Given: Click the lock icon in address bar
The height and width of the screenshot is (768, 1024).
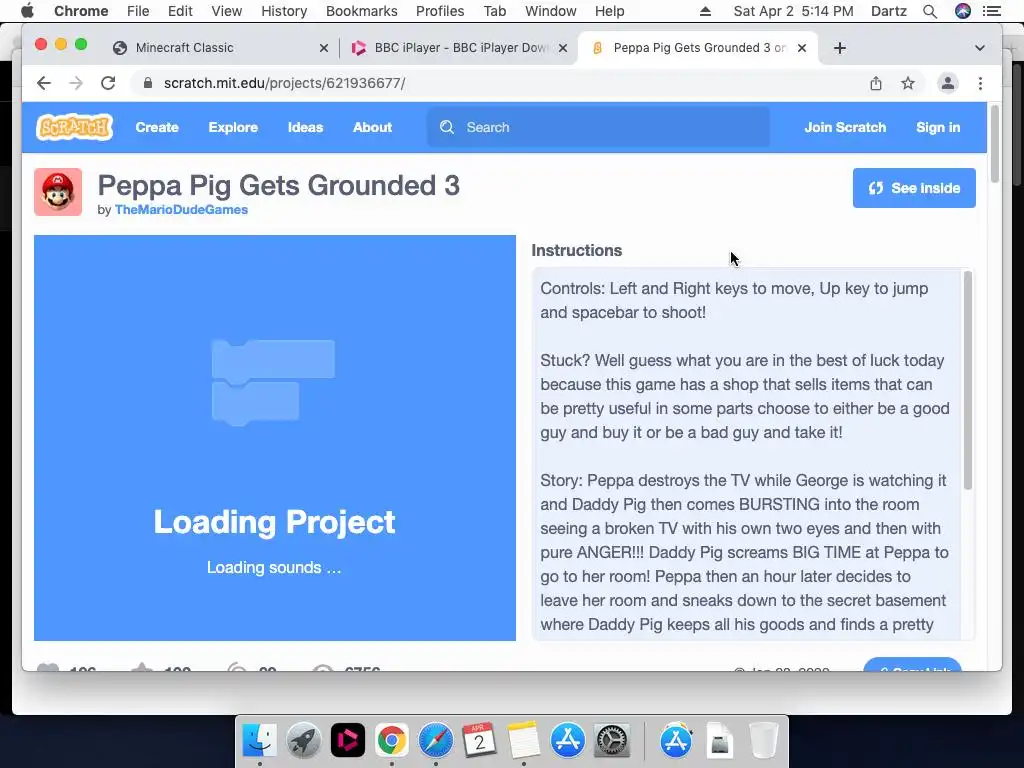Looking at the screenshot, I should click(x=148, y=83).
